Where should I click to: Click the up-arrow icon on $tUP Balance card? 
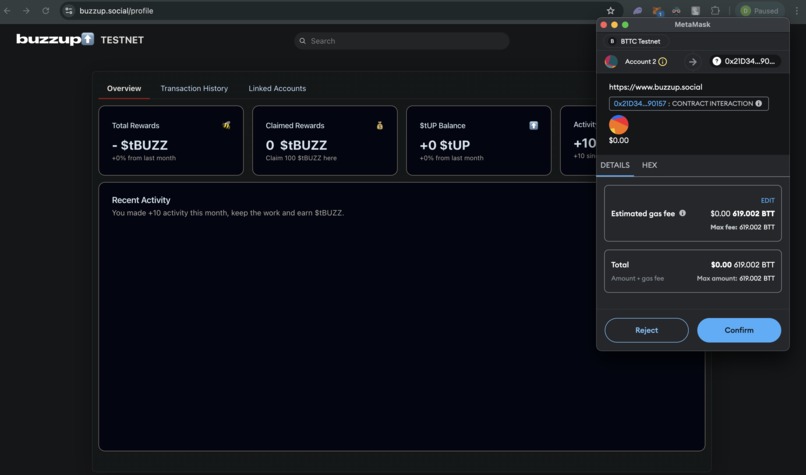pos(534,125)
